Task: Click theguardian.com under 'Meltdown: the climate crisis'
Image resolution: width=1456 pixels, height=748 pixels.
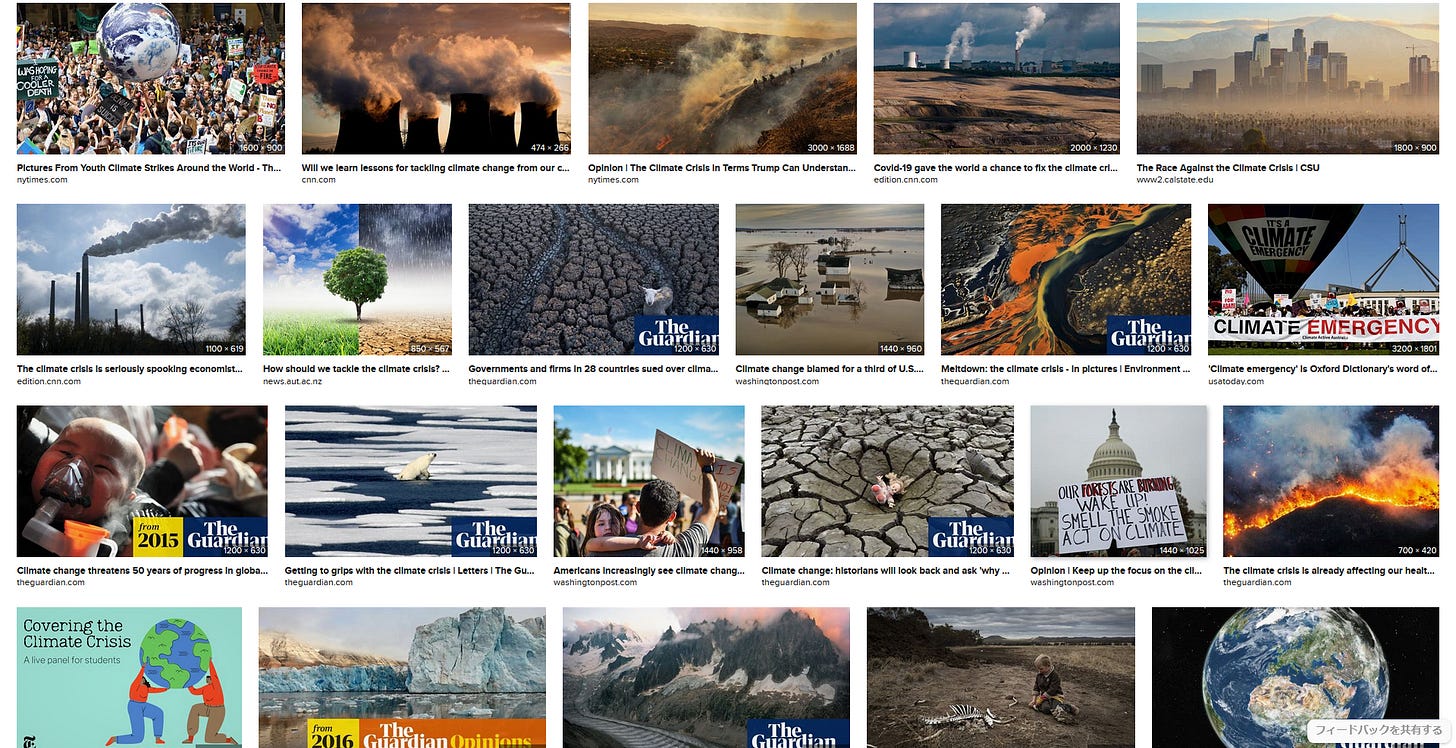Action: point(977,381)
